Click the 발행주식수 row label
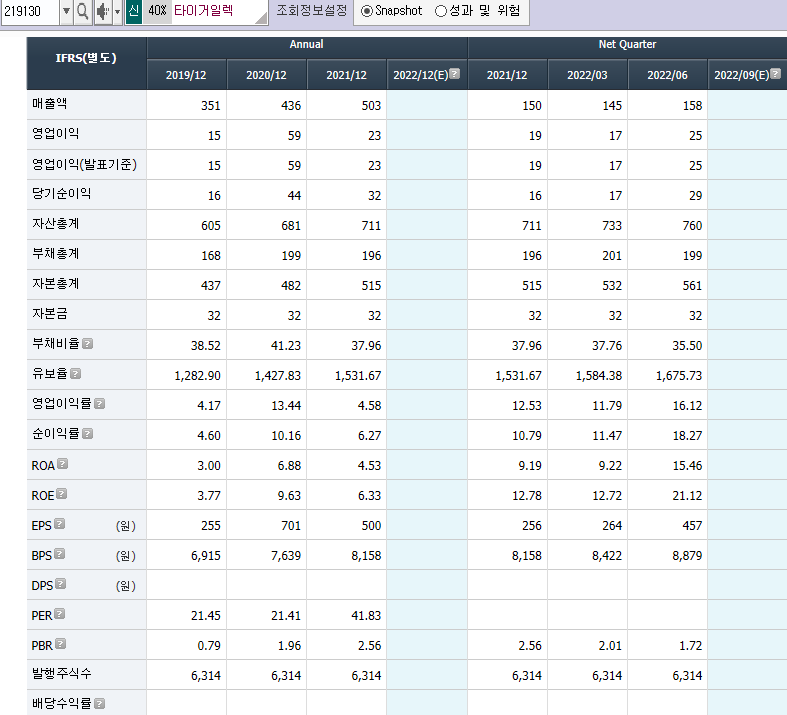The width and height of the screenshot is (787, 715). point(61,674)
